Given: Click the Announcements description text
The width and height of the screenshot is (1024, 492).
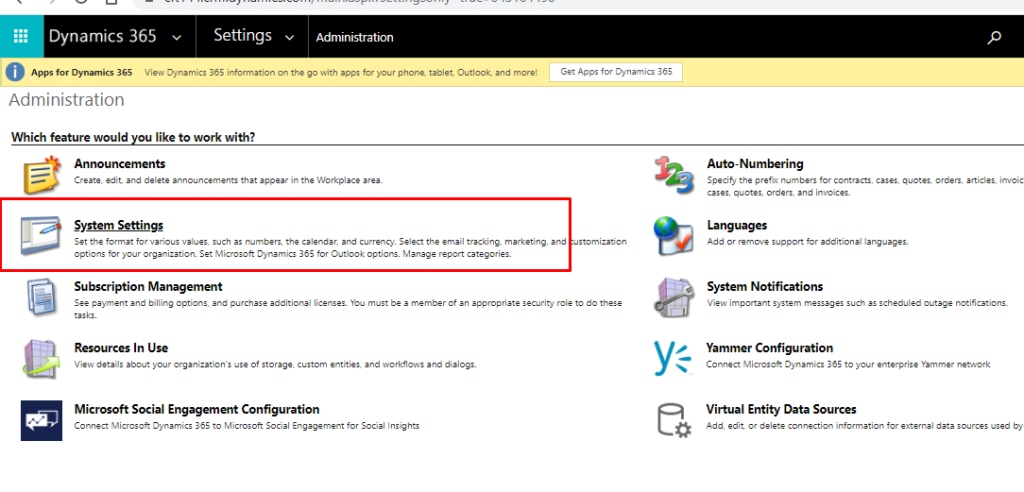Looking at the screenshot, I should 229,180.
